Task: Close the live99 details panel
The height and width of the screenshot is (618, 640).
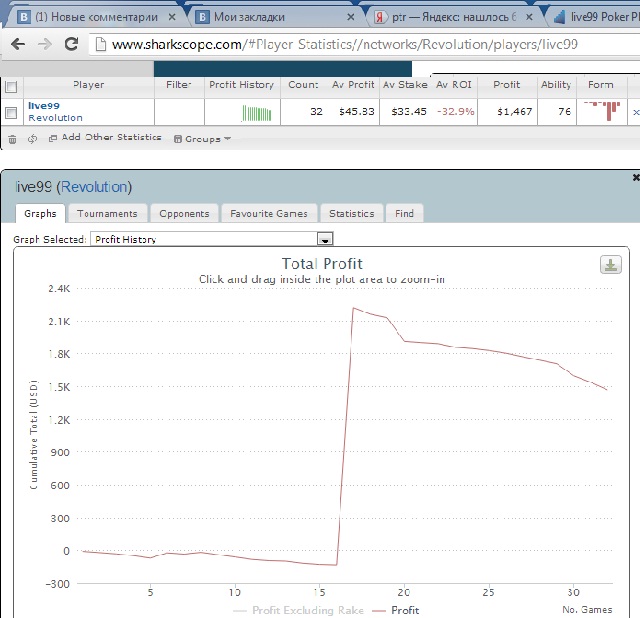Action: point(636,178)
